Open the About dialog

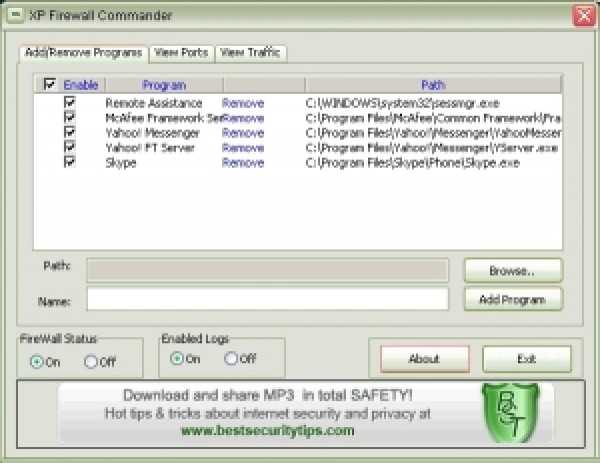click(425, 359)
